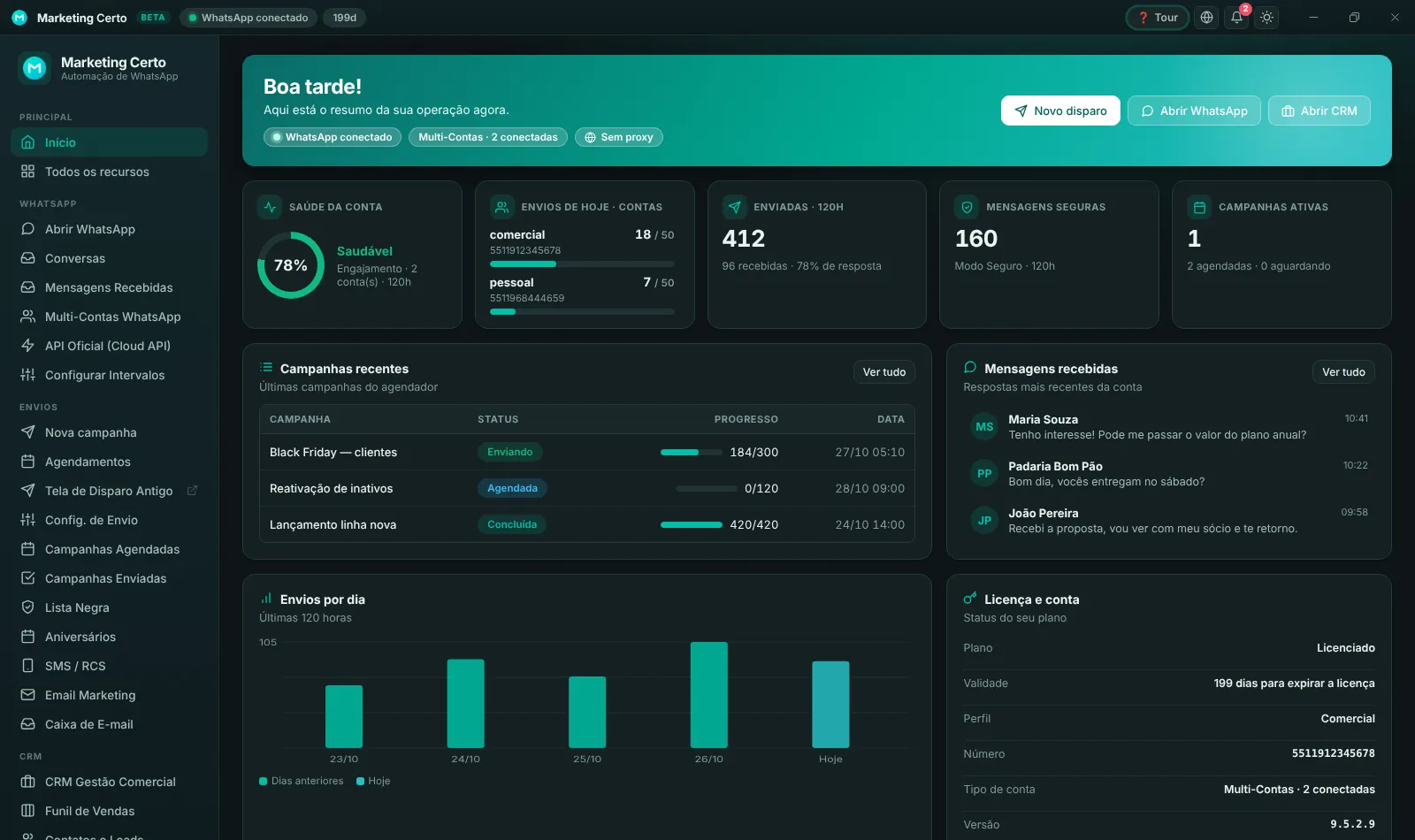Click Email Marketing envelope icon
Viewport: 1415px width, 840px height.
point(27,695)
